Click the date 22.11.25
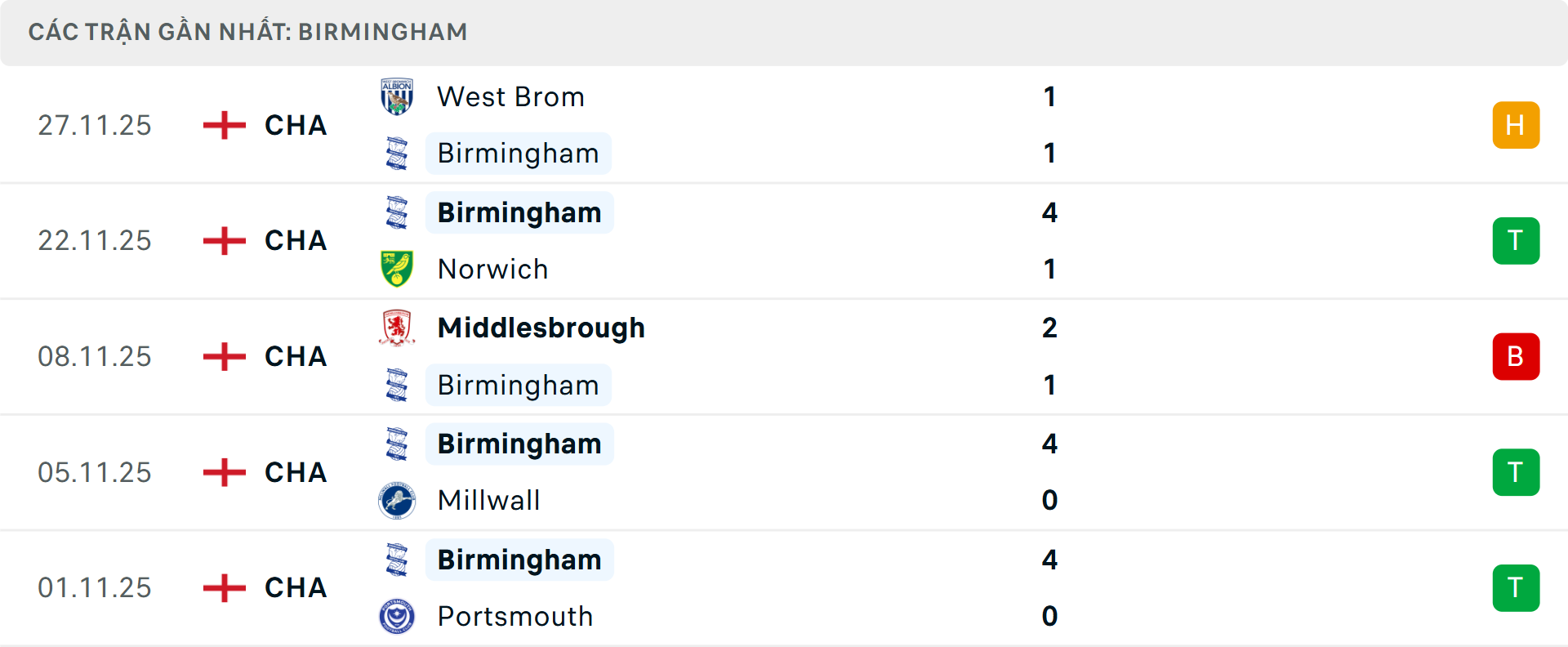Image resolution: width=1568 pixels, height=647 pixels. click(x=95, y=240)
